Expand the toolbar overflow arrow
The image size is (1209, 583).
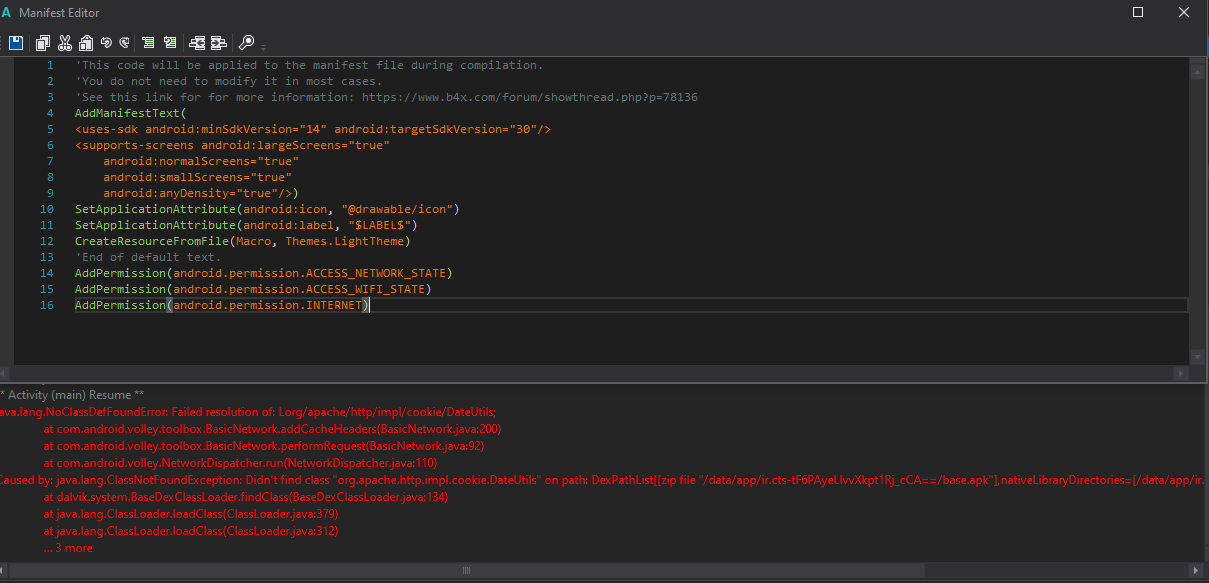[x=263, y=46]
